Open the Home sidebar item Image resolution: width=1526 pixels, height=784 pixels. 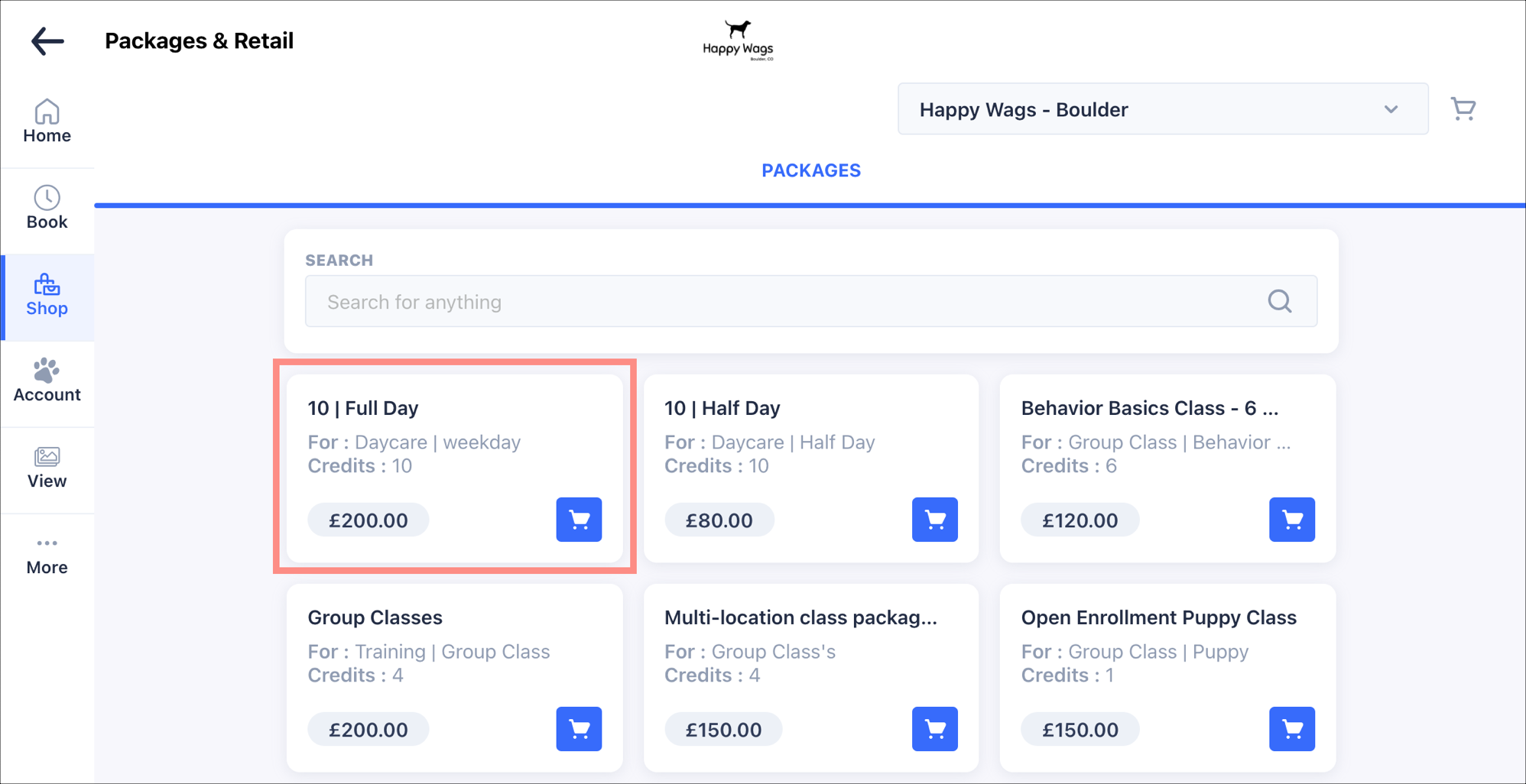(47, 122)
